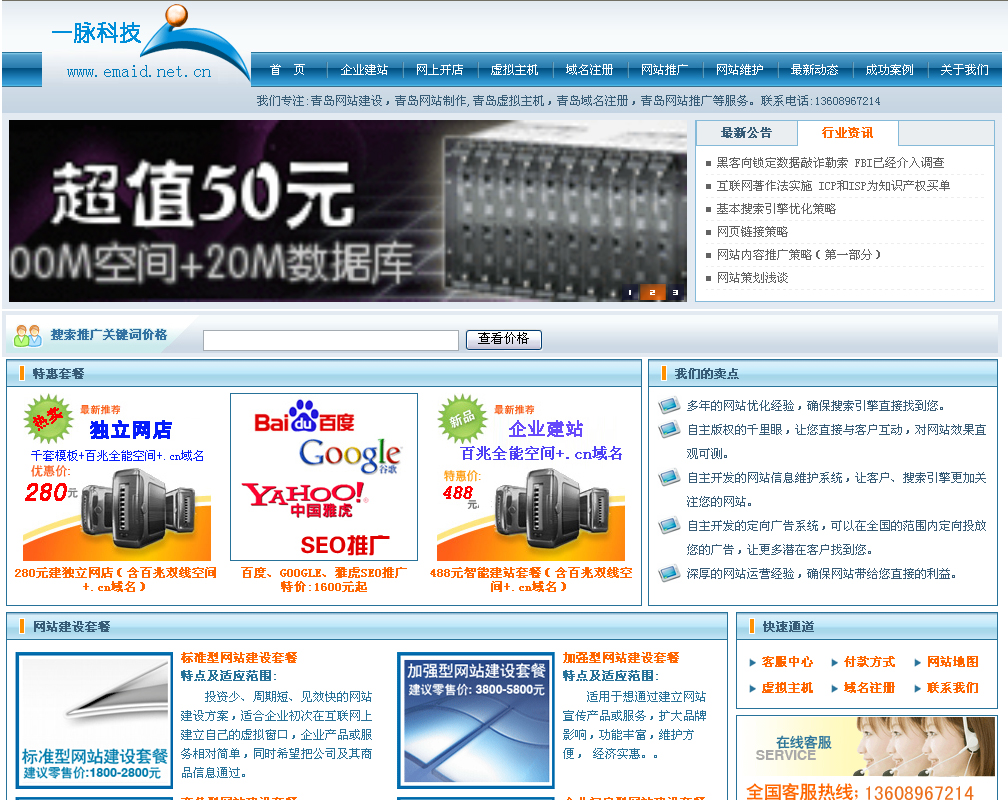Open the 虚拟主机 navigation item
The width and height of the screenshot is (1008, 800).
(x=514, y=69)
